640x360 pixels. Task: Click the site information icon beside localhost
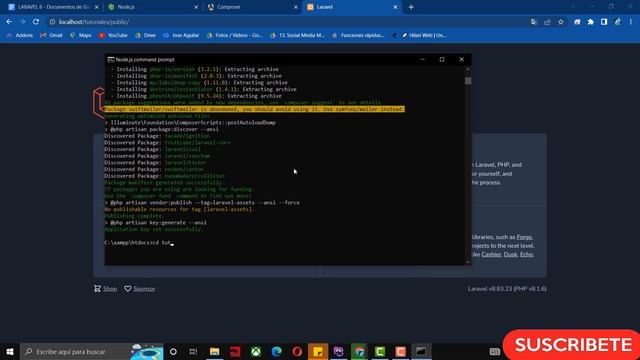click(52, 22)
